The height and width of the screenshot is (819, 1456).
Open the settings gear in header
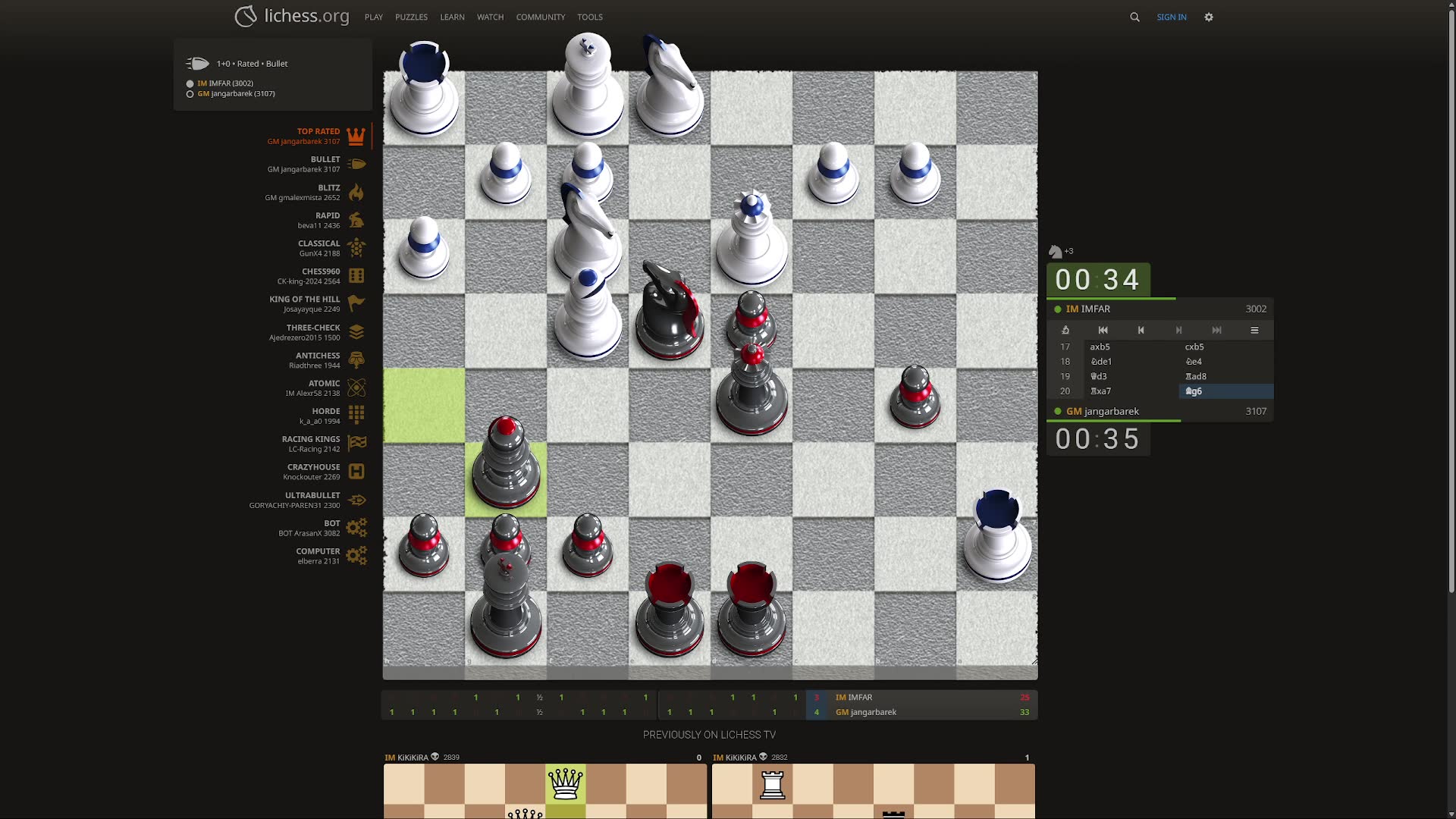point(1209,17)
